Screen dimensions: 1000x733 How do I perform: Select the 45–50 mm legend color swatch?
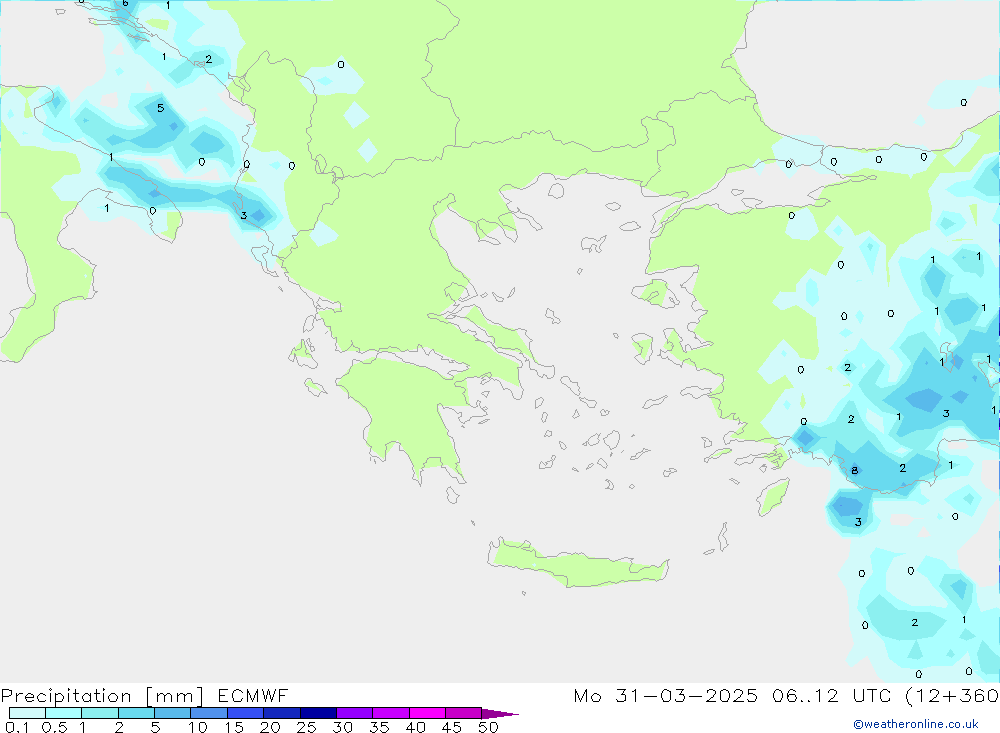[463, 713]
